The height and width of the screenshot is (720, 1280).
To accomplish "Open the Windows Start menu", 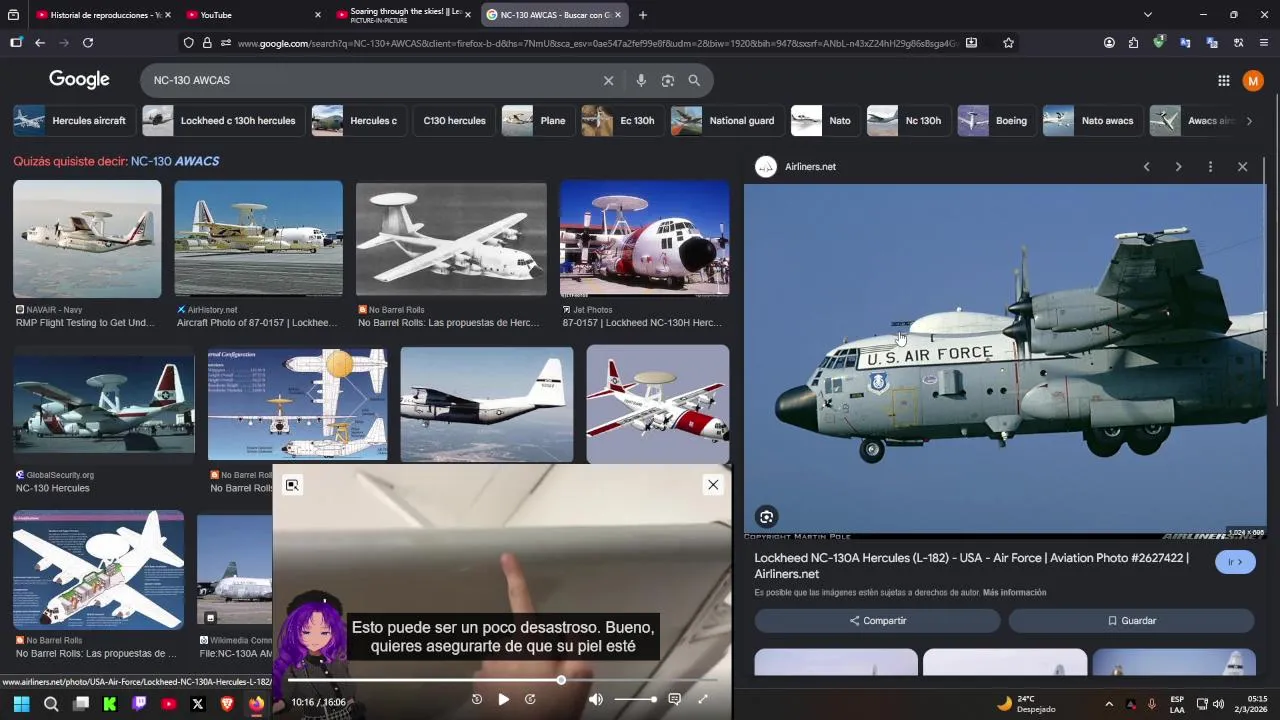I will point(21,704).
